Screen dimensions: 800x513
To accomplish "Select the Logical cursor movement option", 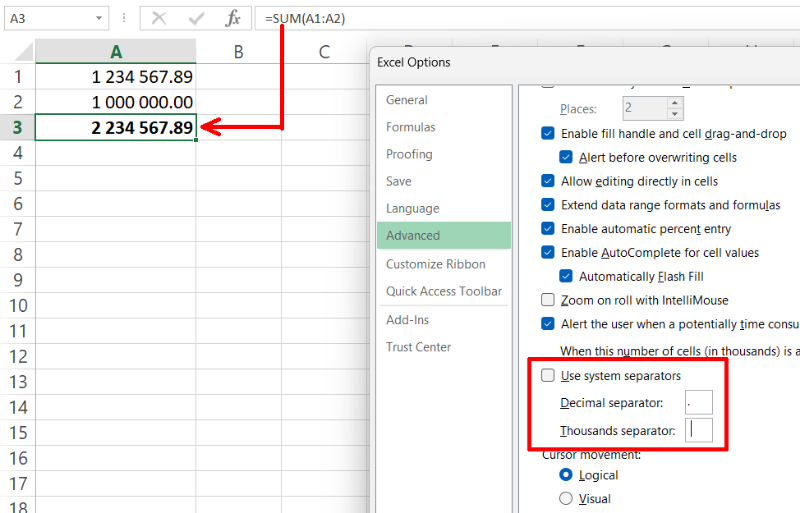I will point(566,475).
